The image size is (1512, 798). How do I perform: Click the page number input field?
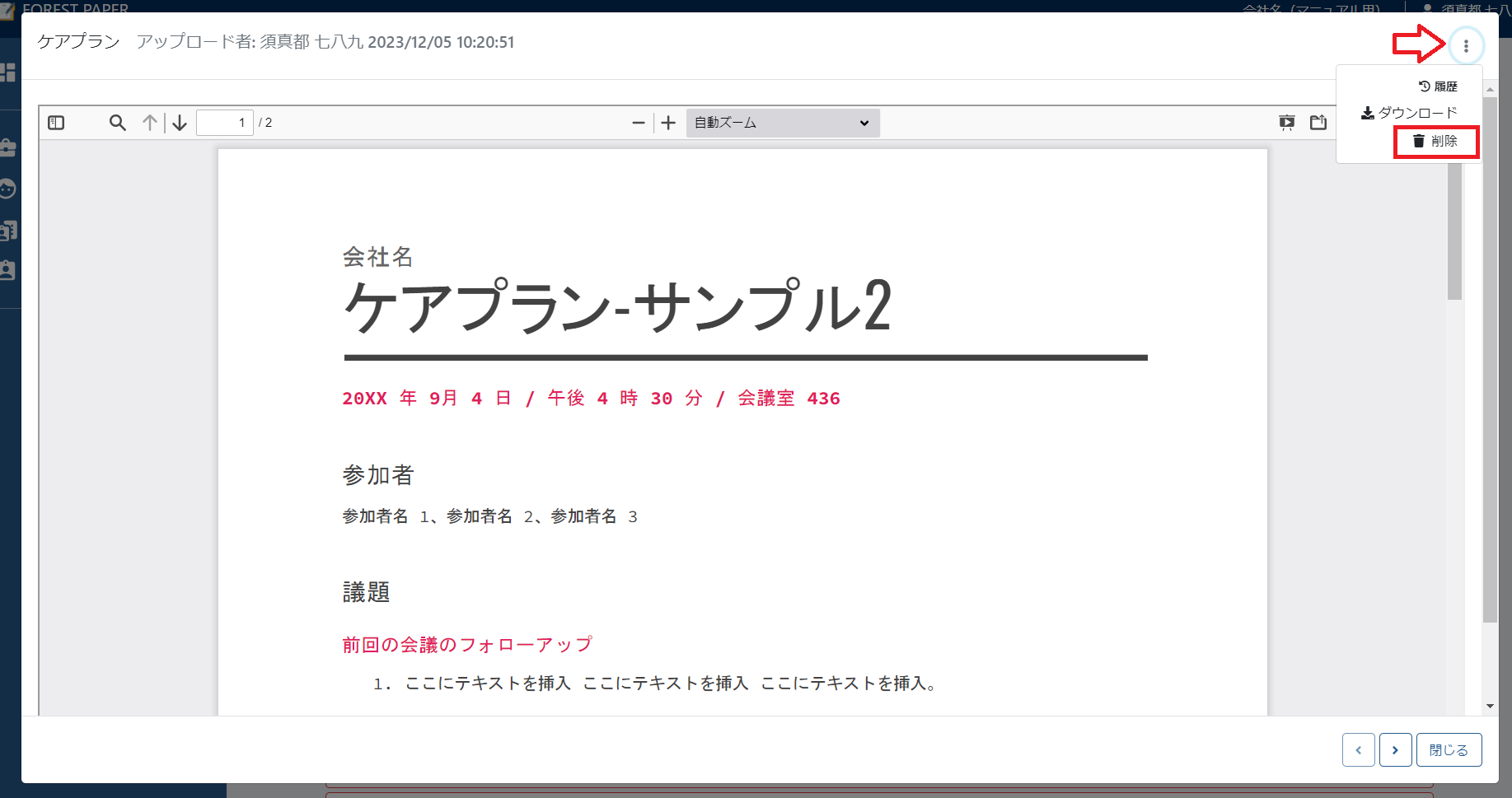click(225, 123)
